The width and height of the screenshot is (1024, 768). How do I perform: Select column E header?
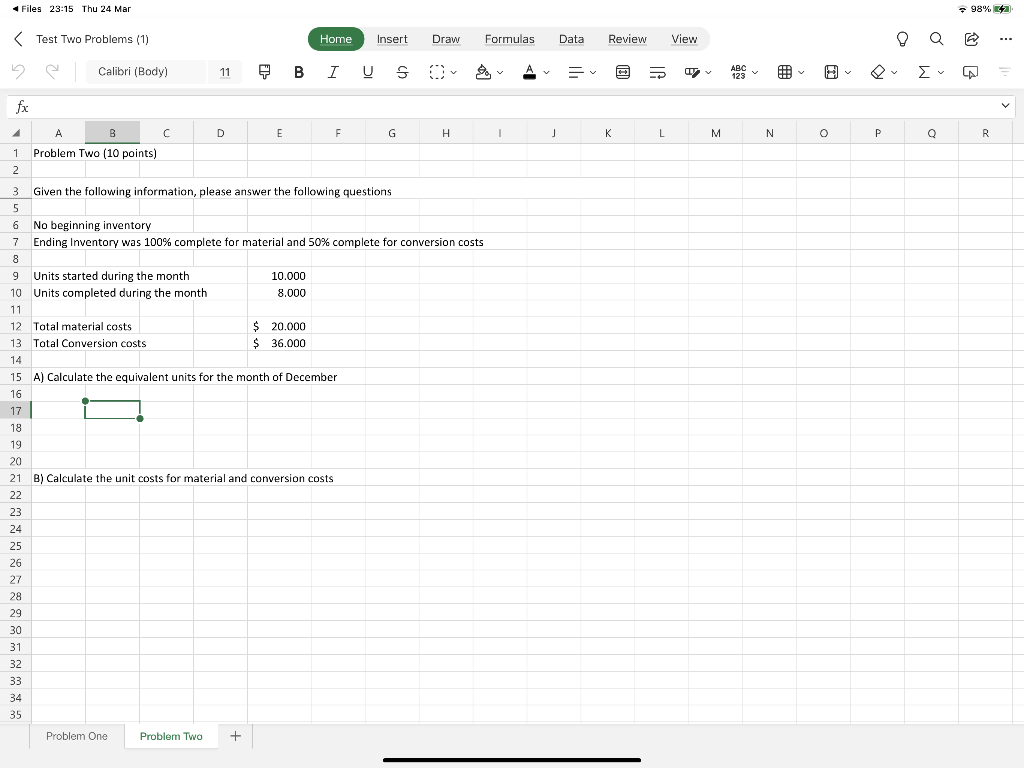pyautogui.click(x=280, y=133)
